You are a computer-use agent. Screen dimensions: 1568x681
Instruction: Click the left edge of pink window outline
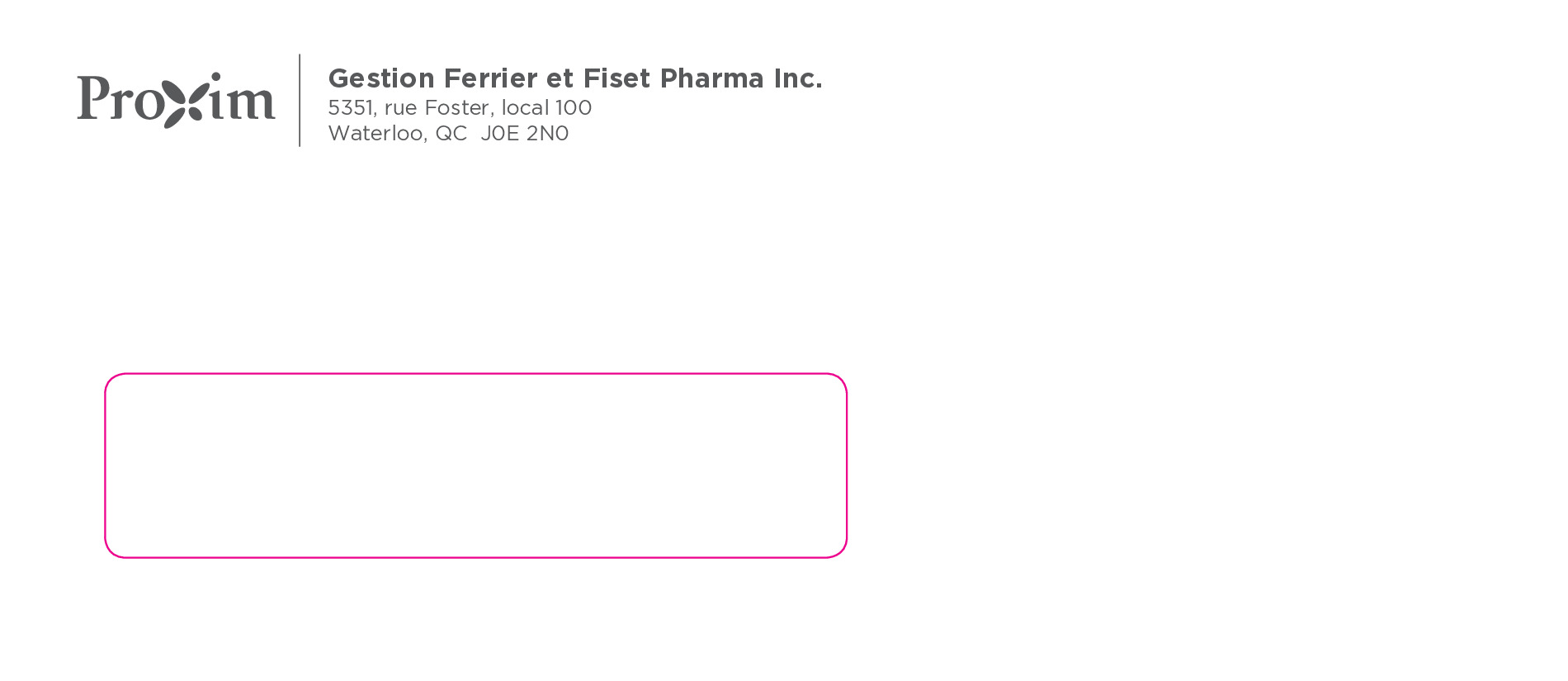pos(106,466)
